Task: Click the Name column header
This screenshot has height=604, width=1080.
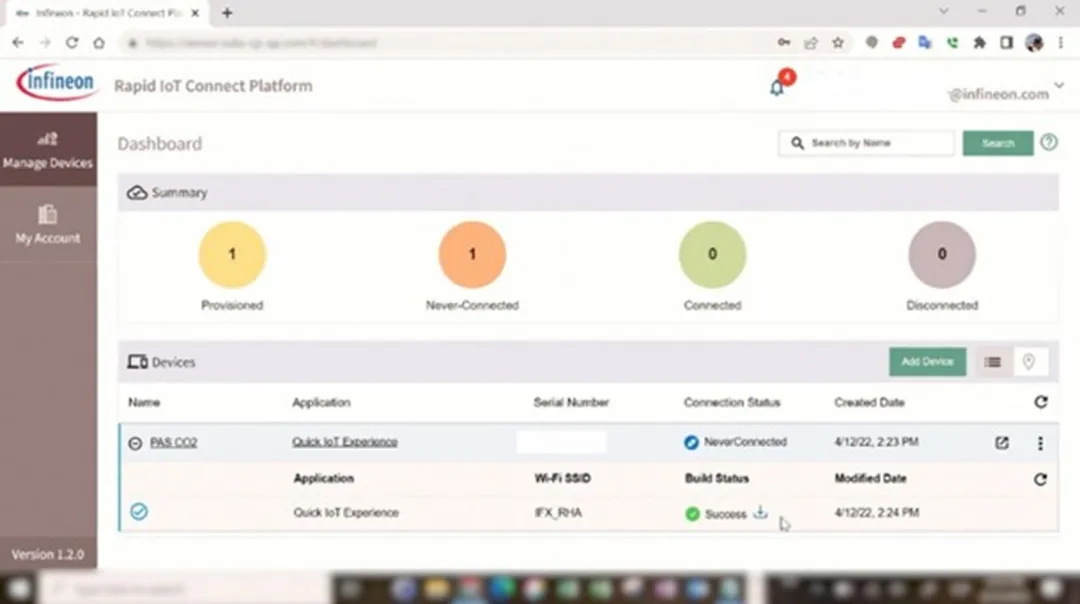Action: click(144, 402)
